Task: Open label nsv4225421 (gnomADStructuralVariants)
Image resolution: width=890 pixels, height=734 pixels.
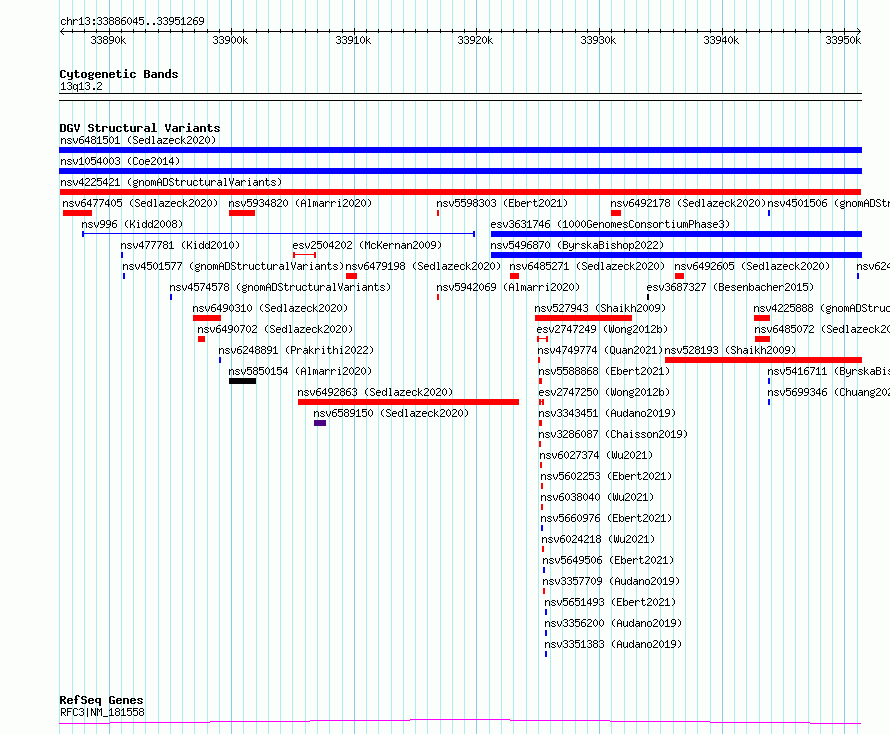Action: point(171,182)
